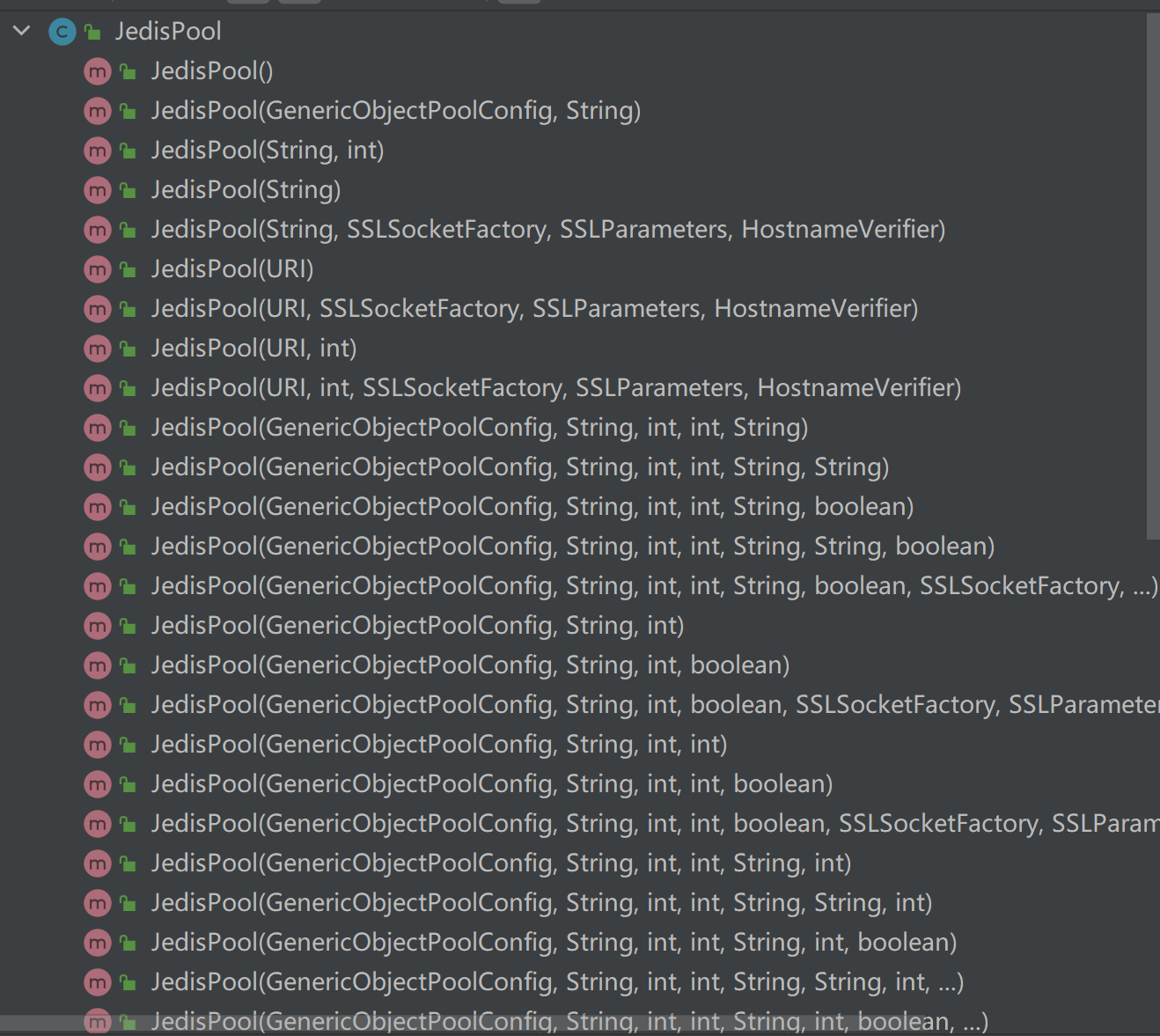Select constructor ending int, int, String)
The width and height of the screenshot is (1160, 1036).
tap(480, 428)
